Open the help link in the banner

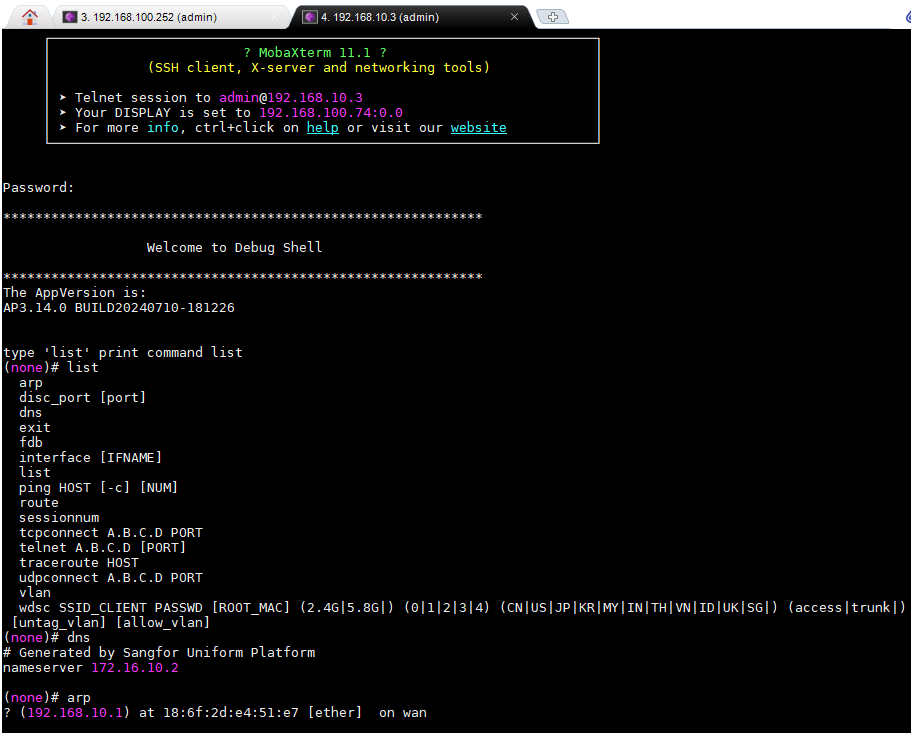tap(322, 128)
